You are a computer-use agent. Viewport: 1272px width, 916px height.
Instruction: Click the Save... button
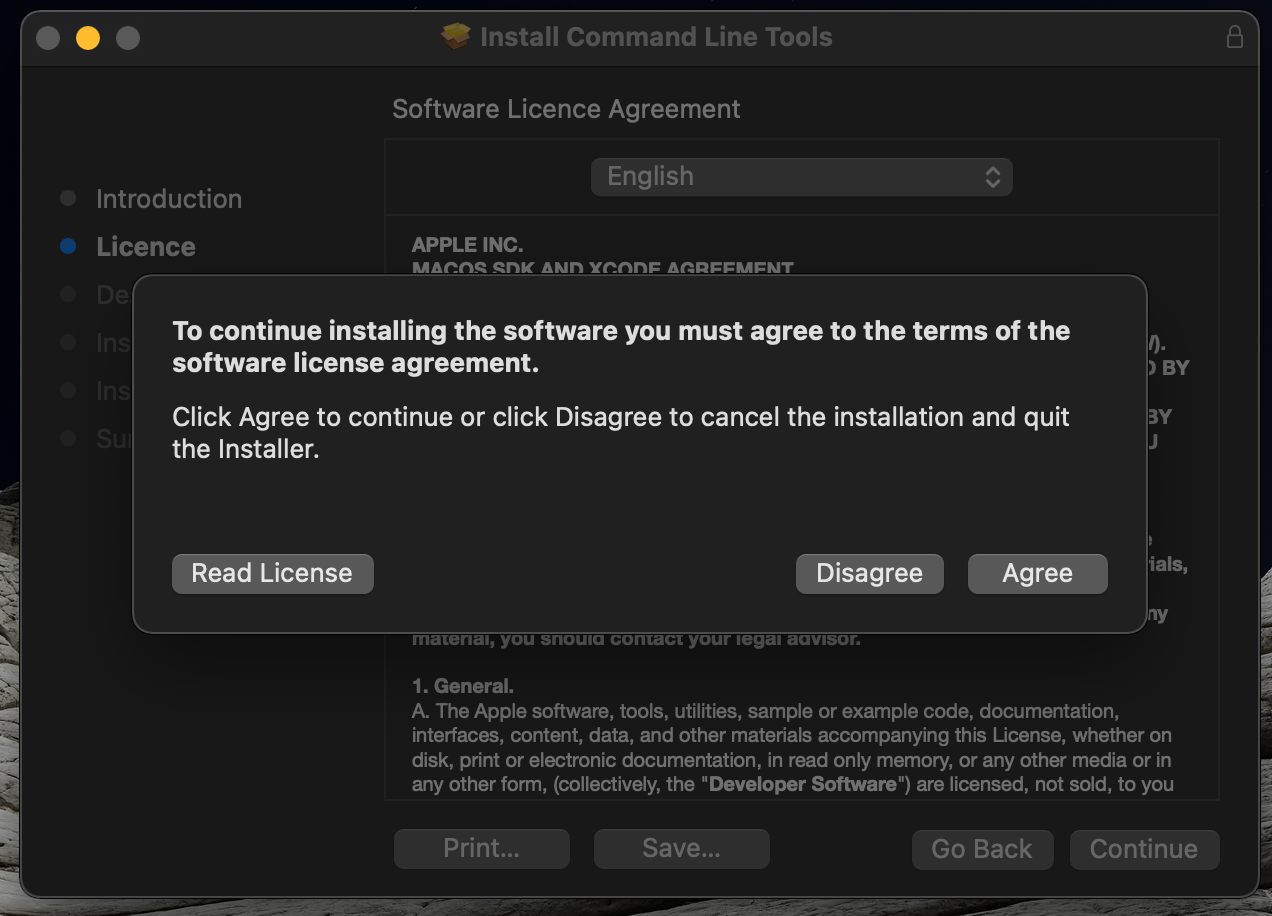(682, 849)
